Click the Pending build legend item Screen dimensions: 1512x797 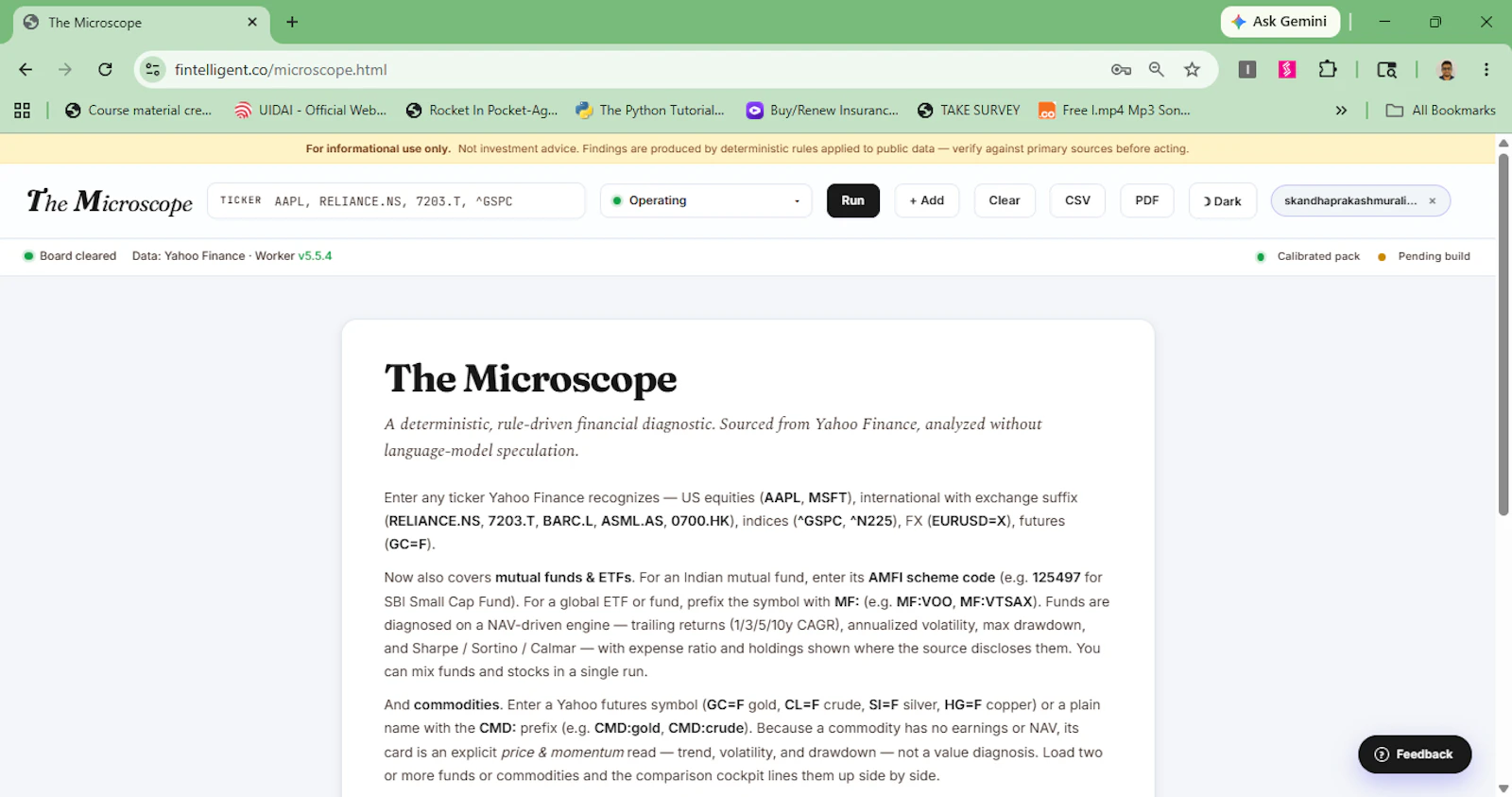[1424, 256]
